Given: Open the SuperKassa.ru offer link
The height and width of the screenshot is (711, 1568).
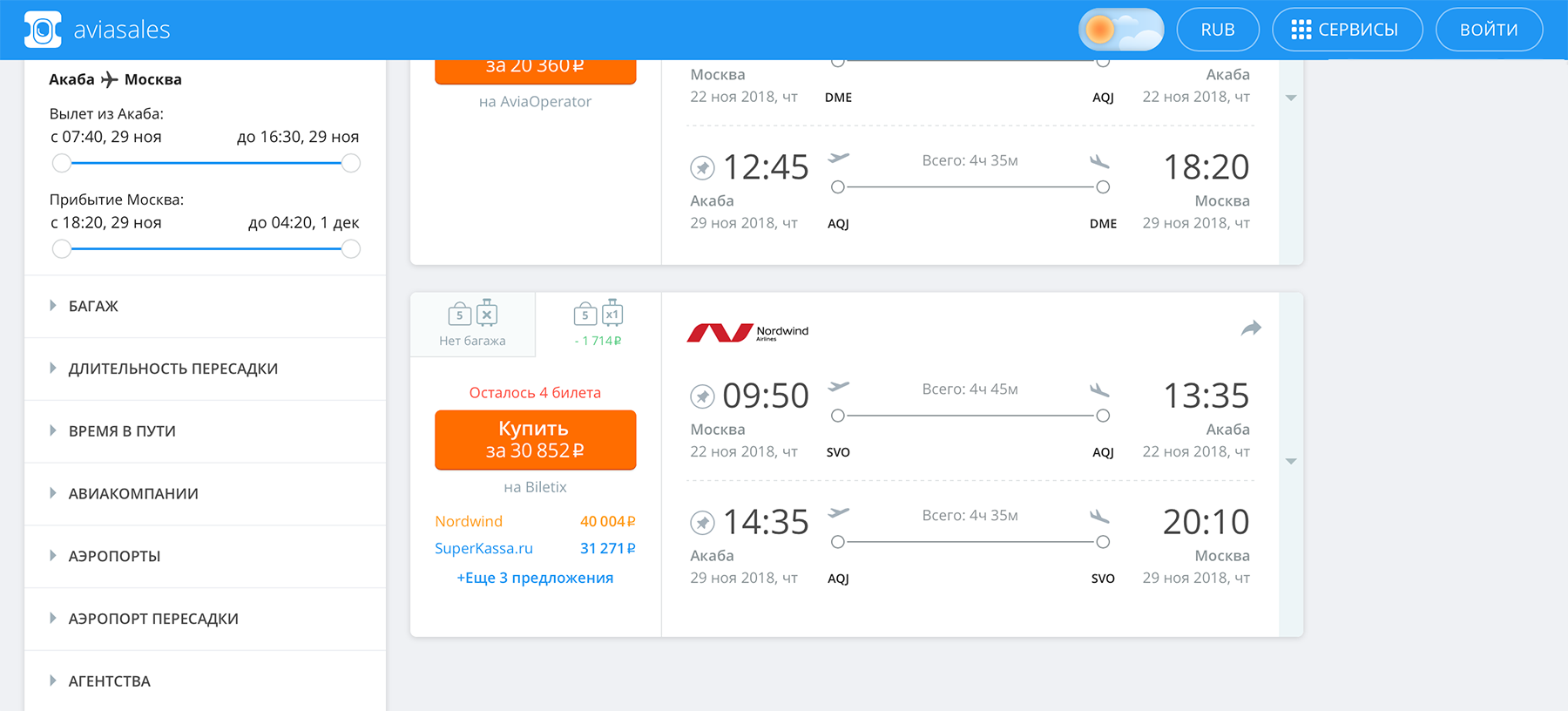Looking at the screenshot, I should [483, 549].
